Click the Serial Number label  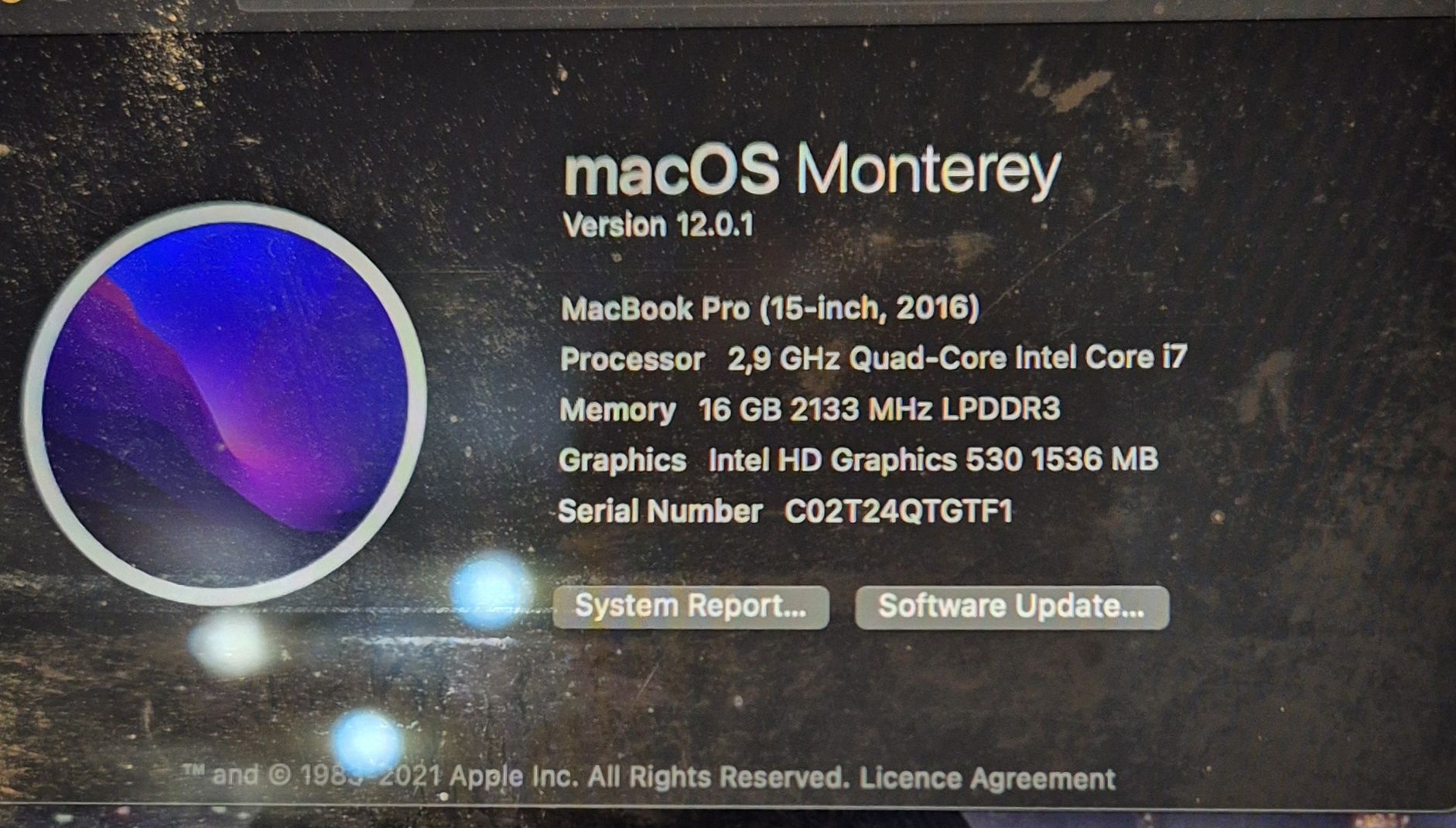point(661,511)
